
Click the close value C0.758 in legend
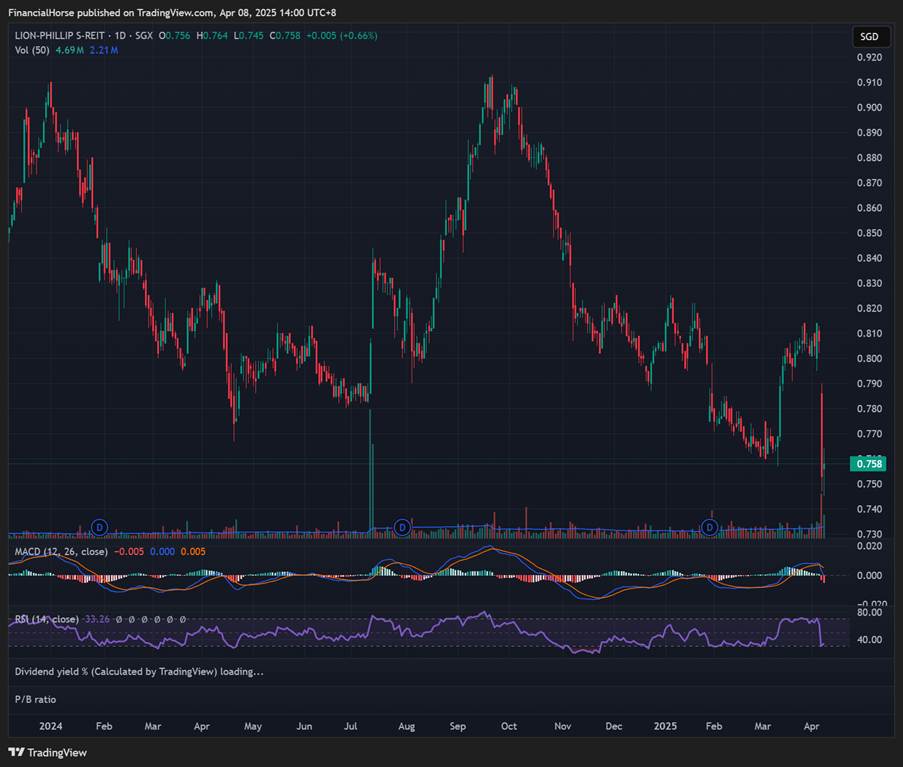tap(285, 36)
